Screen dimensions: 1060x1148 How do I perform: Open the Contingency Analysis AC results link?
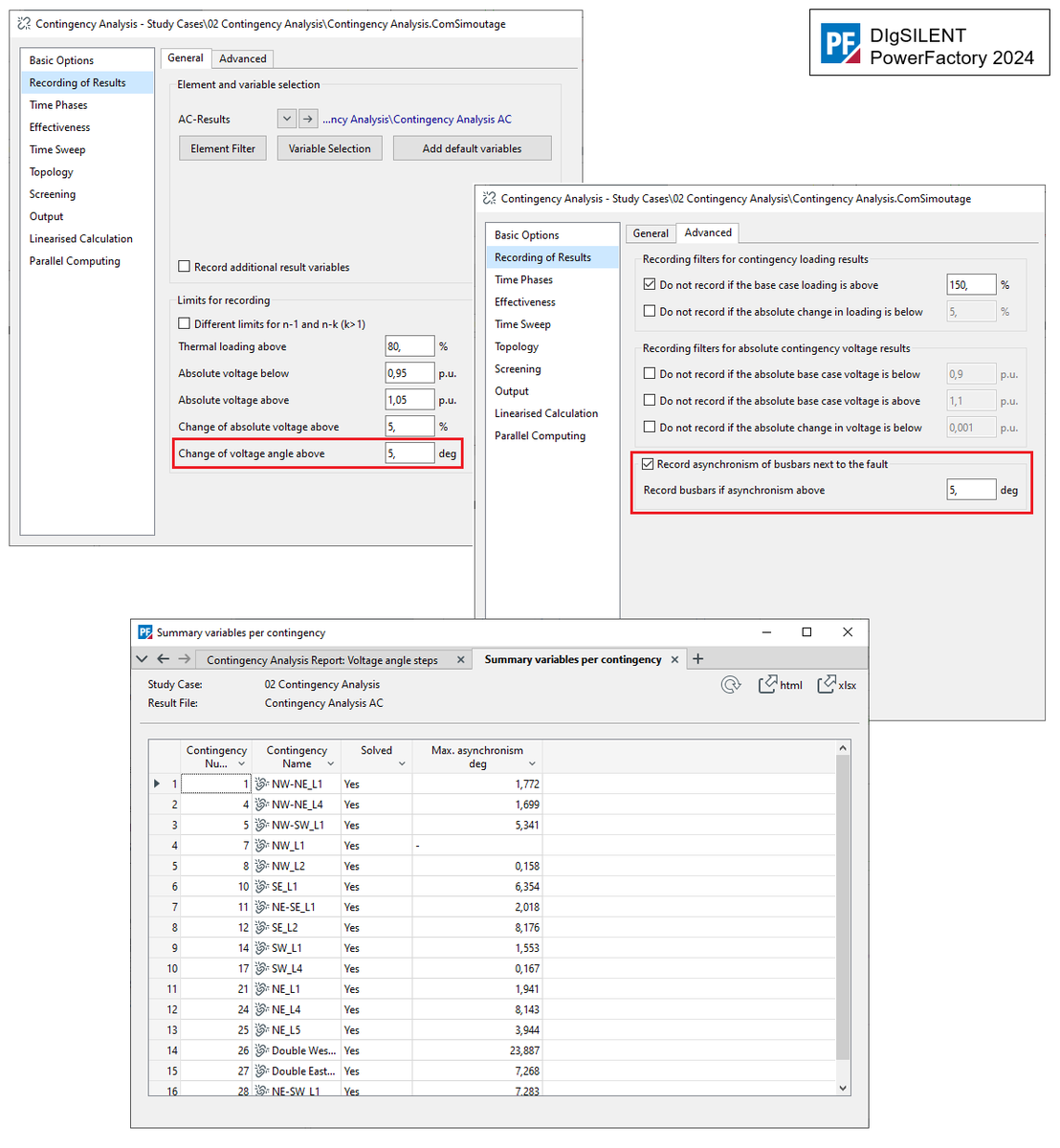click(x=417, y=120)
